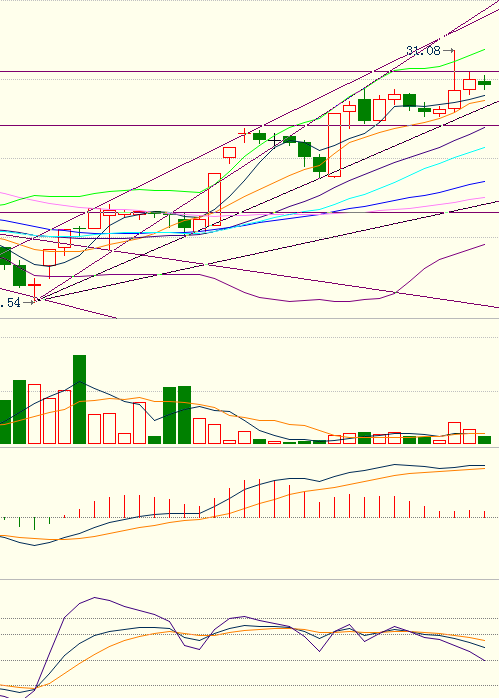The width and height of the screenshot is (499, 698).
Task: Select the lowest horizontal purple line
Action: (249, 212)
